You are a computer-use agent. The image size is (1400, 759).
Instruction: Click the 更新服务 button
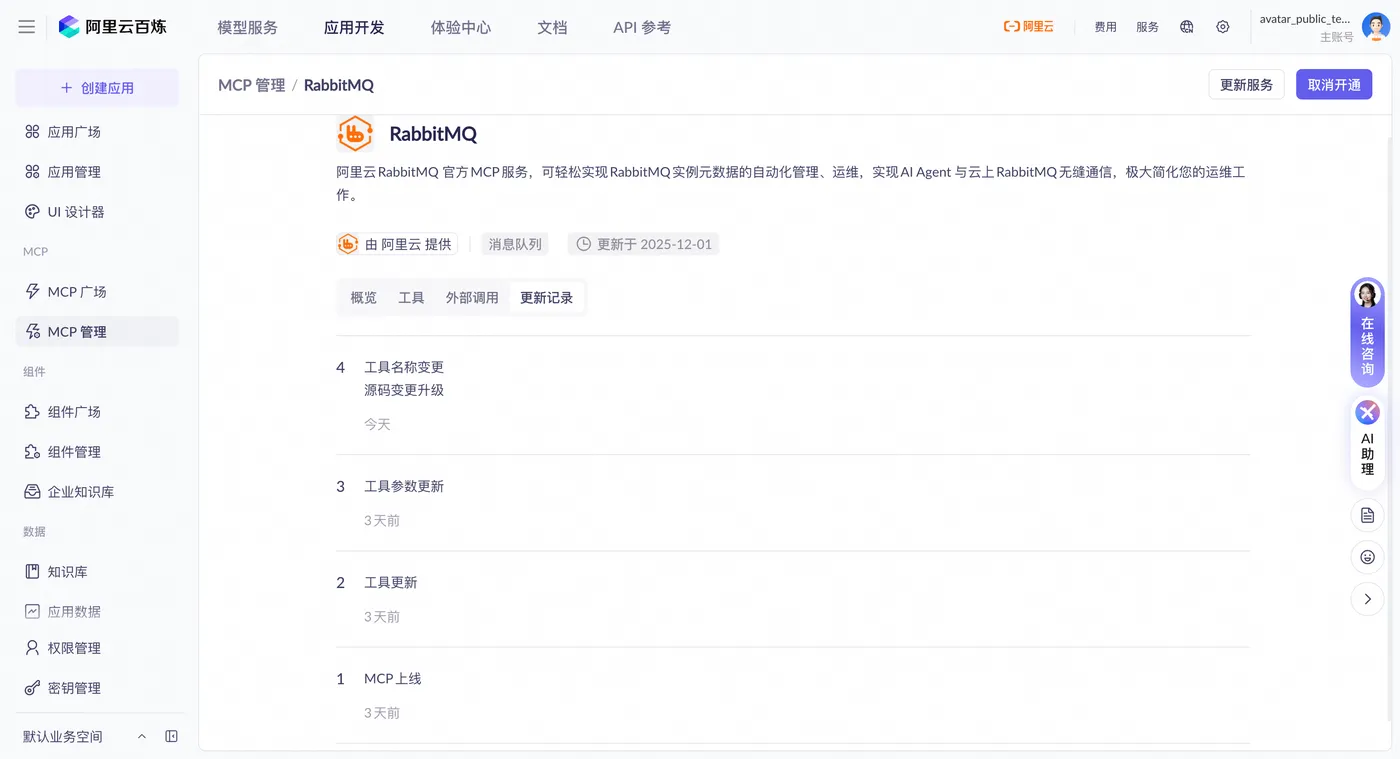click(x=1246, y=85)
